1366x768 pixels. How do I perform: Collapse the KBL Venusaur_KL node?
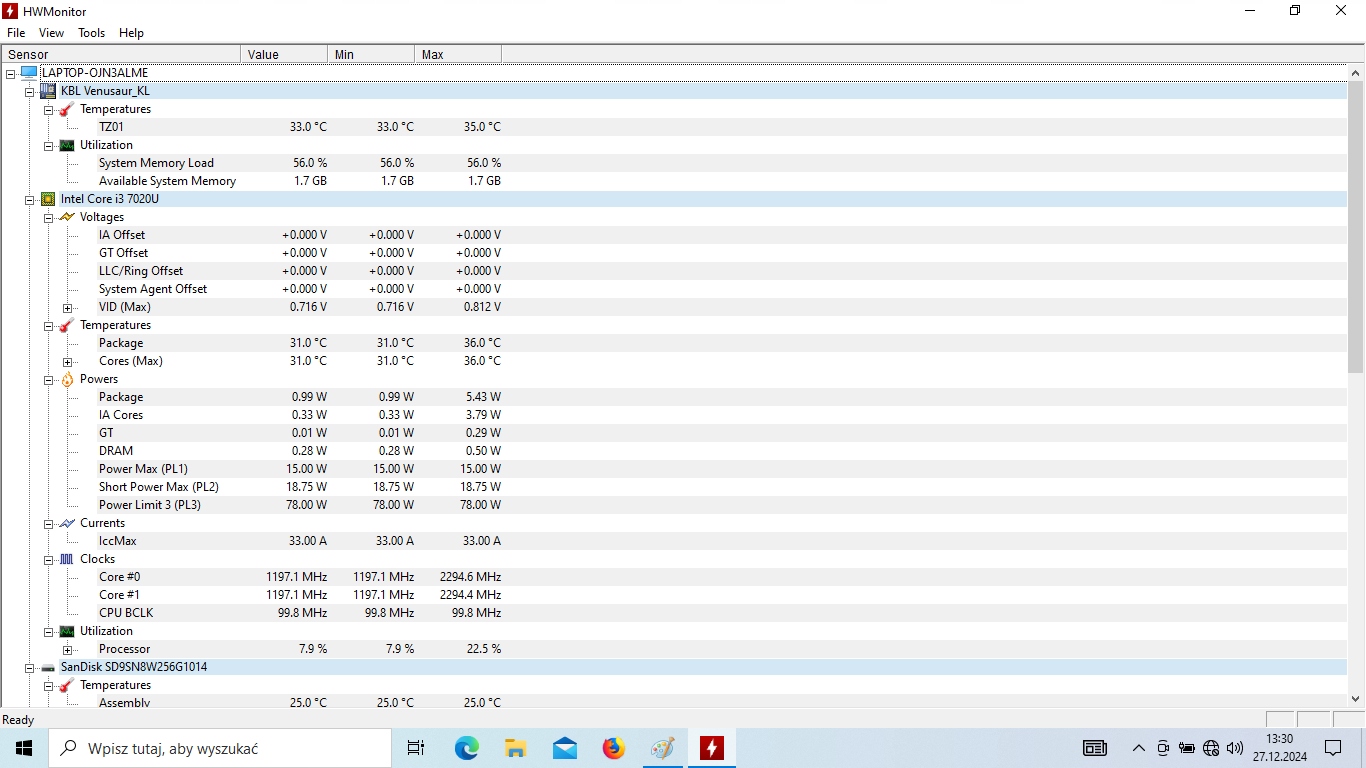29,91
